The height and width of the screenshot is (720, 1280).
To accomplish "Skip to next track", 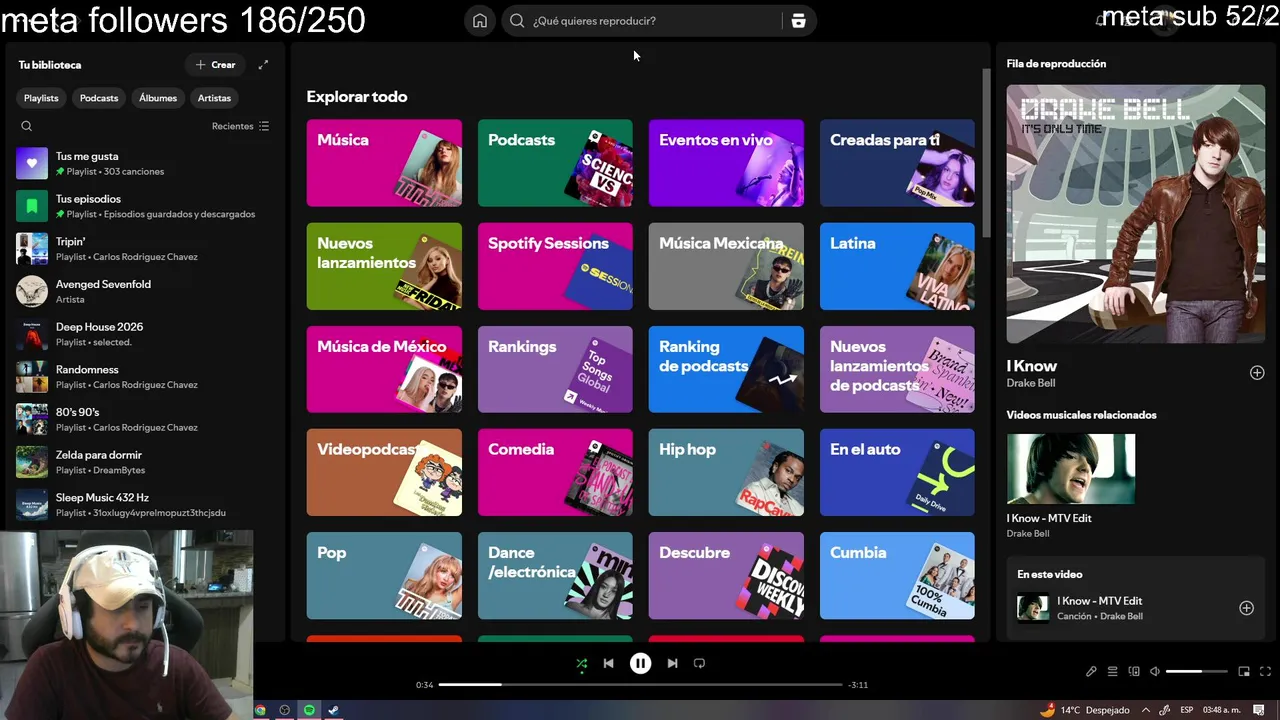I will [672, 663].
